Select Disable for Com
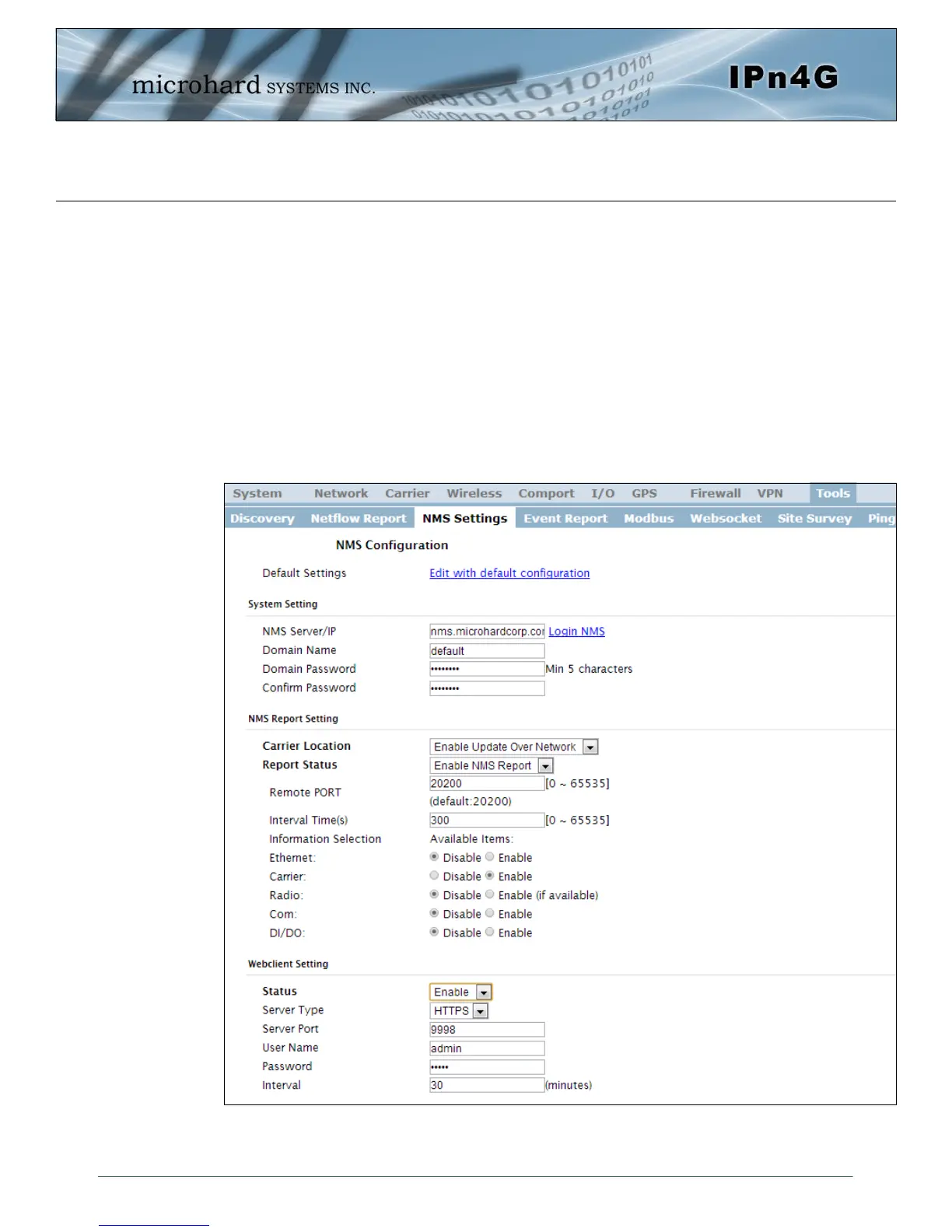The height and width of the screenshot is (1232, 952). (435, 914)
